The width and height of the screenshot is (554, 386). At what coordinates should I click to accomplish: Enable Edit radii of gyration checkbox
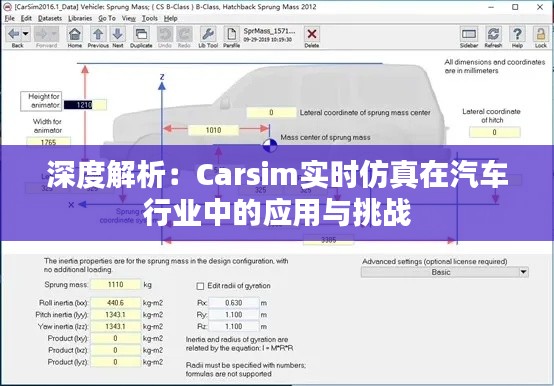pos(200,286)
